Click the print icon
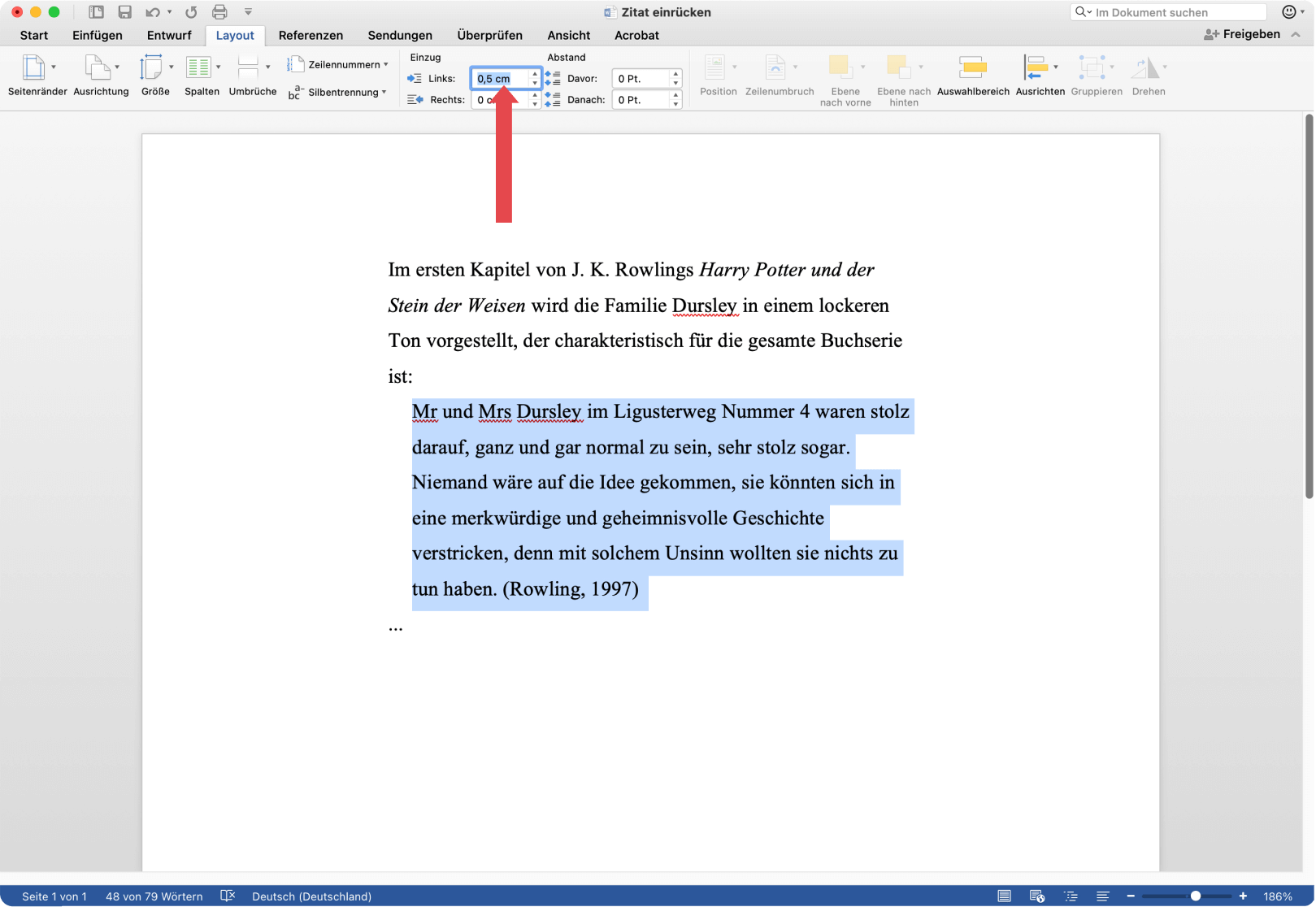This screenshot has width=1316, height=907. click(219, 12)
